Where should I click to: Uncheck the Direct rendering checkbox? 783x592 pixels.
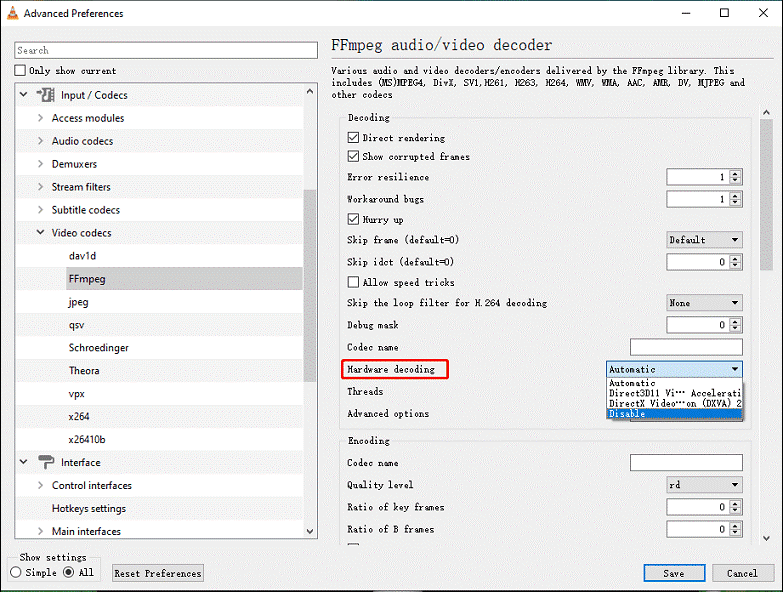(x=353, y=137)
